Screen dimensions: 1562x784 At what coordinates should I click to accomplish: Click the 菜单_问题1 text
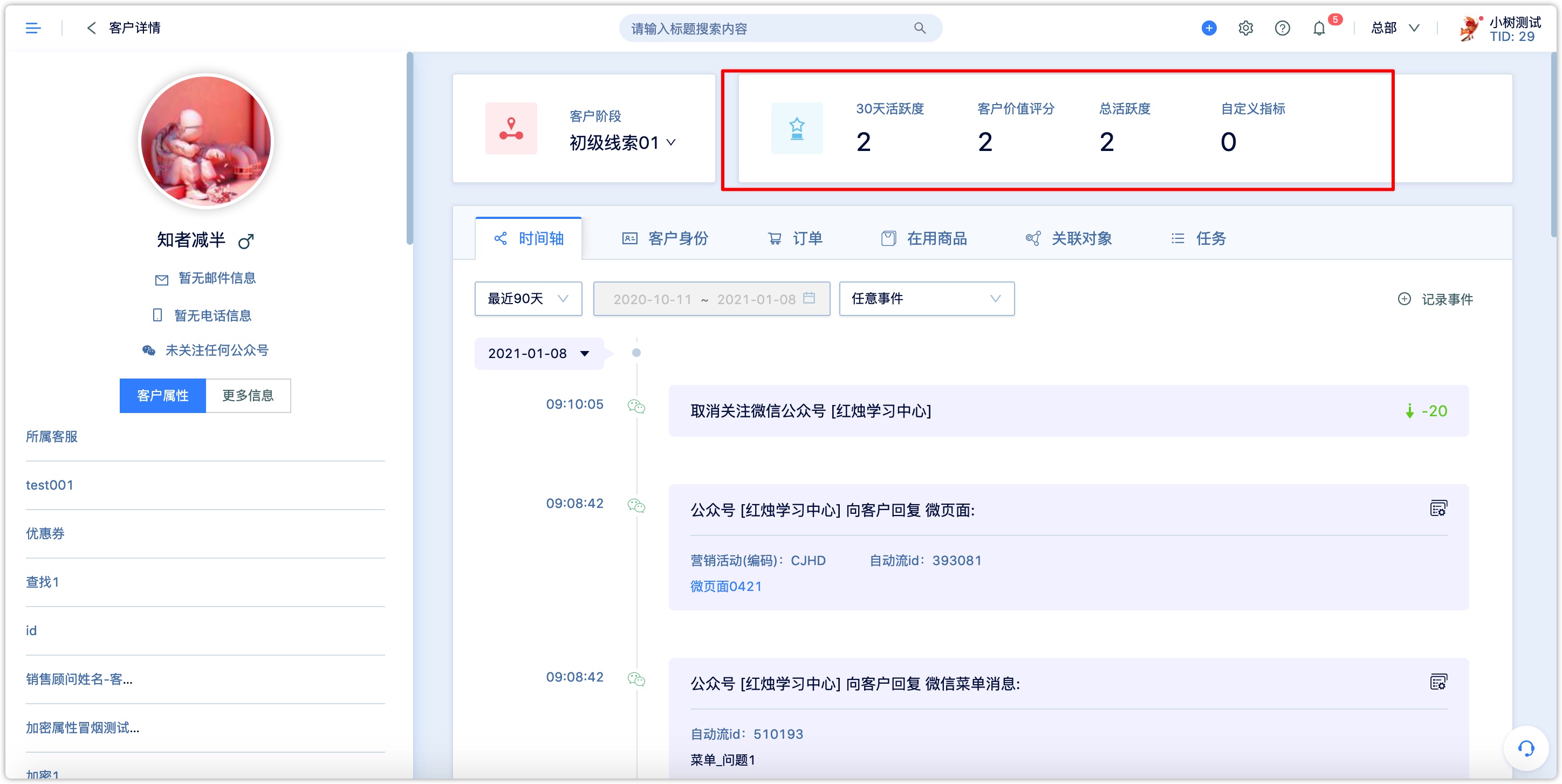pyautogui.click(x=722, y=760)
